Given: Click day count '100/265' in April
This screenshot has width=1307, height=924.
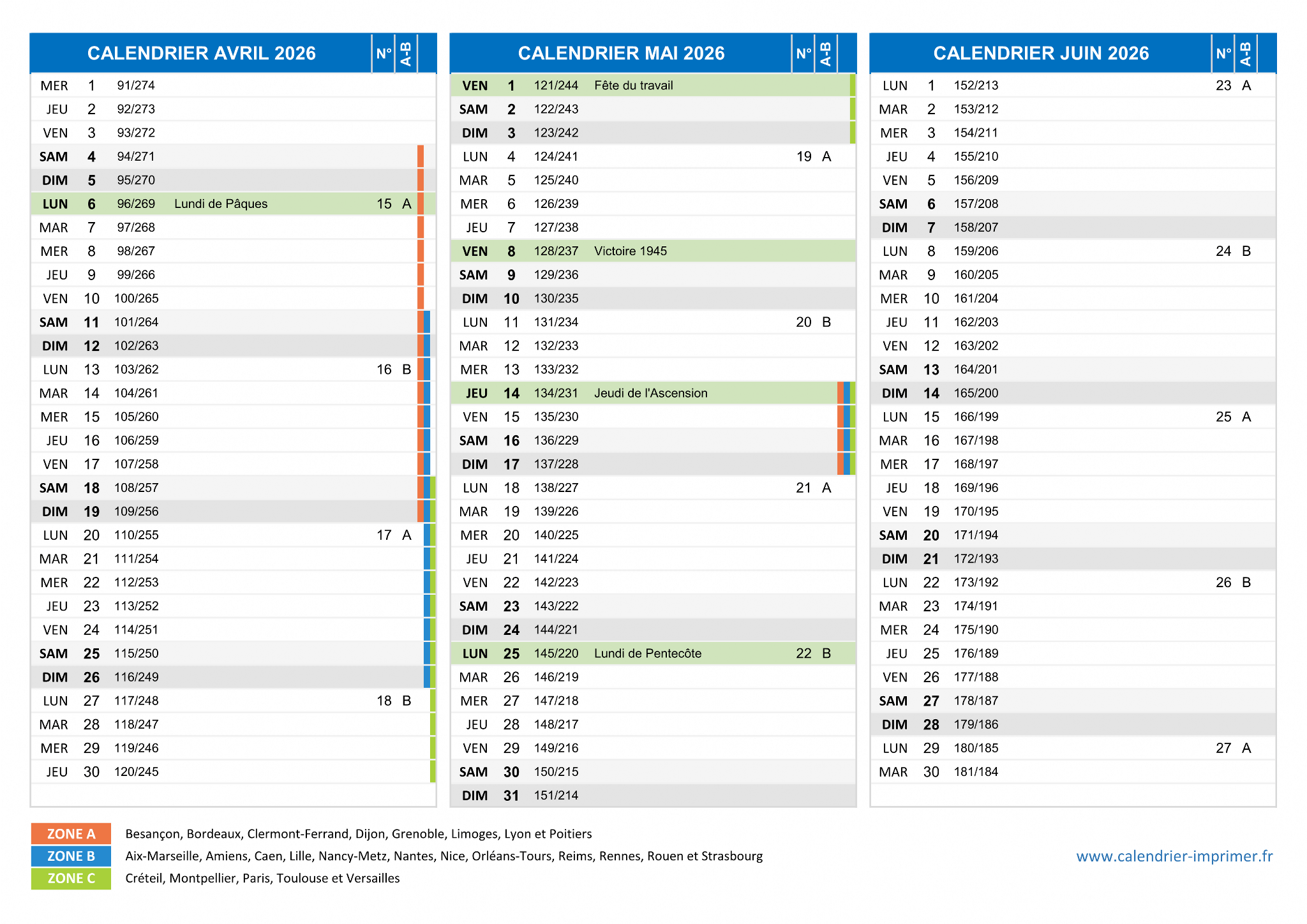Looking at the screenshot, I should pos(136,298).
